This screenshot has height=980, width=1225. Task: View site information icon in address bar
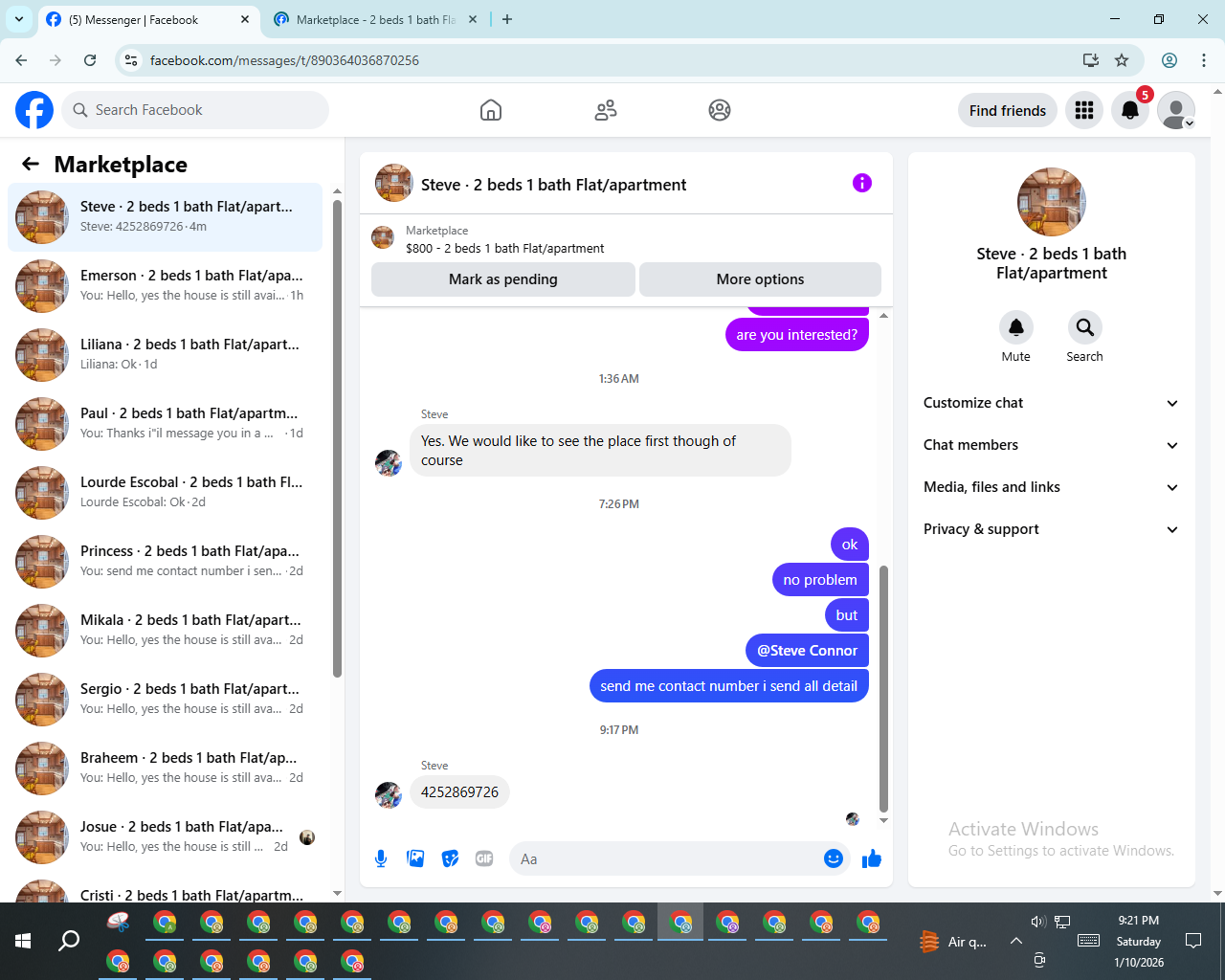tap(131, 60)
